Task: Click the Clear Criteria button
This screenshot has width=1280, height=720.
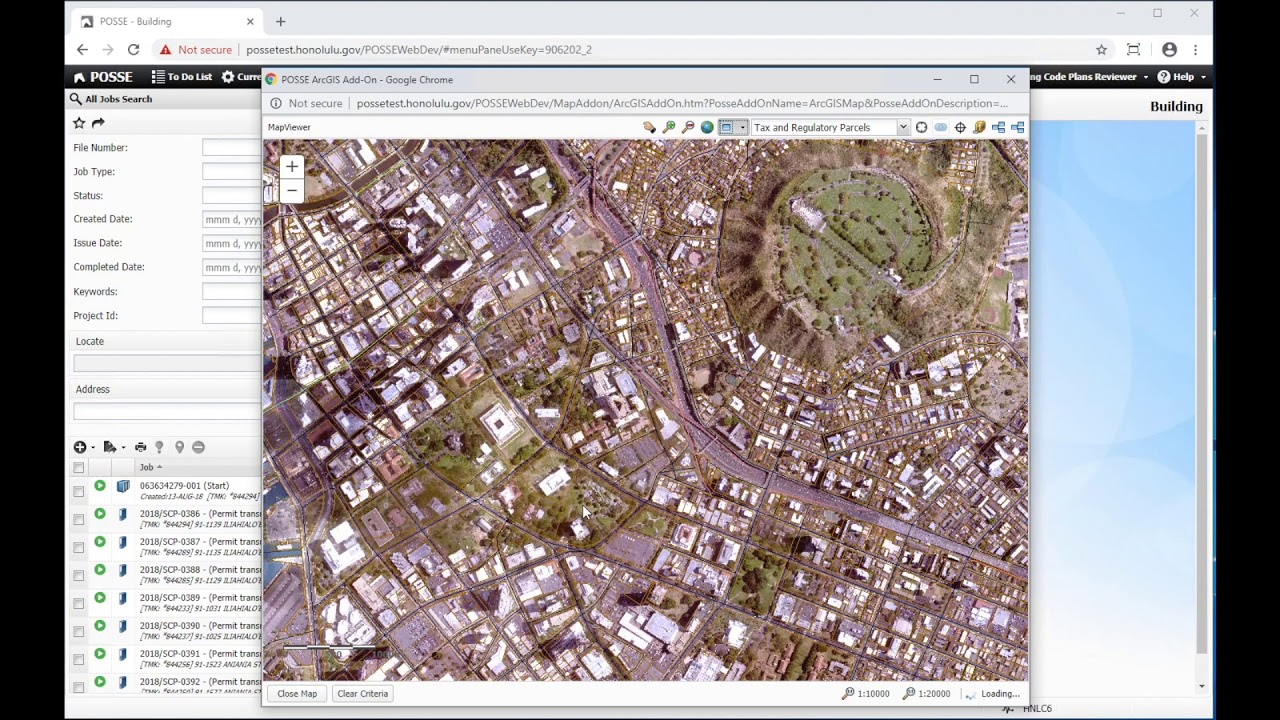Action: coord(362,693)
